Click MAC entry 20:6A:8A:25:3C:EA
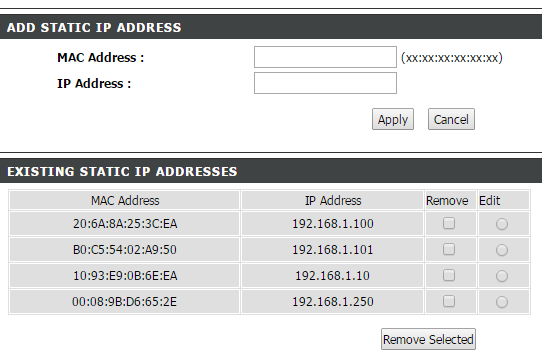Screen dimensions: 542x363 tap(125, 224)
